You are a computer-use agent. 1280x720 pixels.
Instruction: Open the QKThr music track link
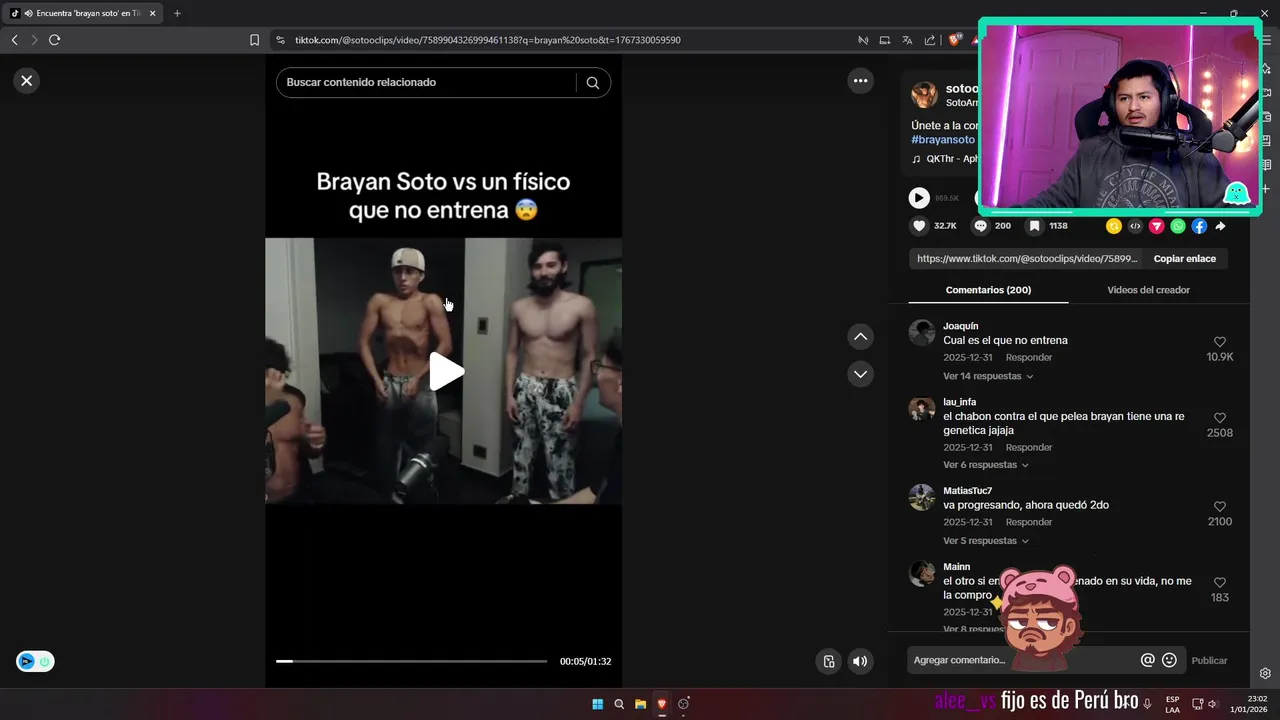click(x=944, y=159)
